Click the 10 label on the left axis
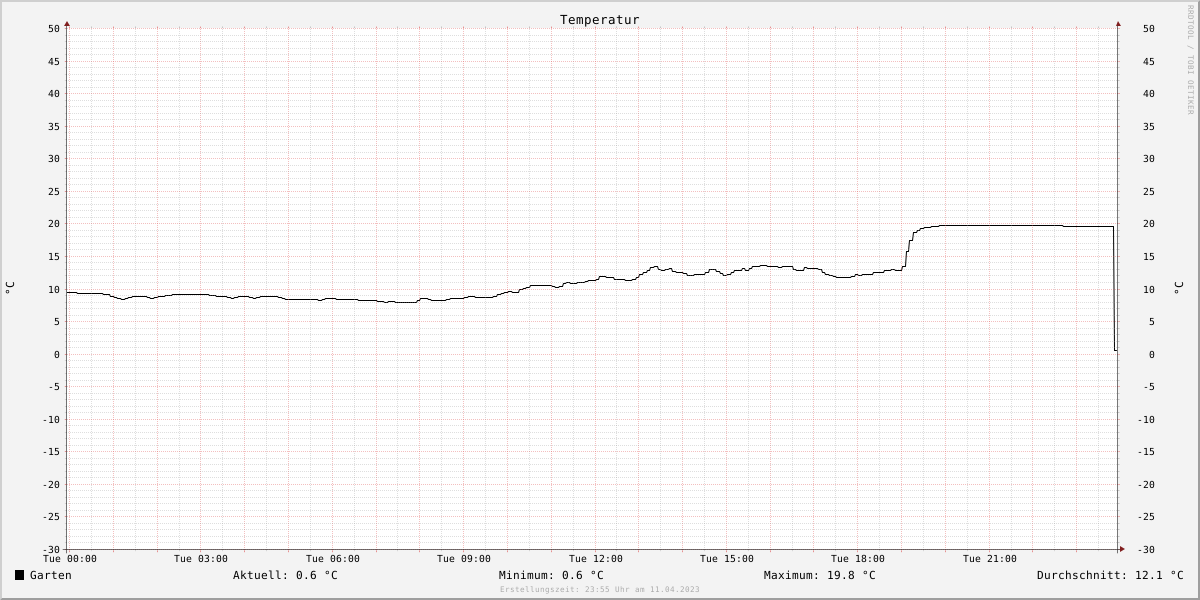The image size is (1200, 600). [x=54, y=289]
